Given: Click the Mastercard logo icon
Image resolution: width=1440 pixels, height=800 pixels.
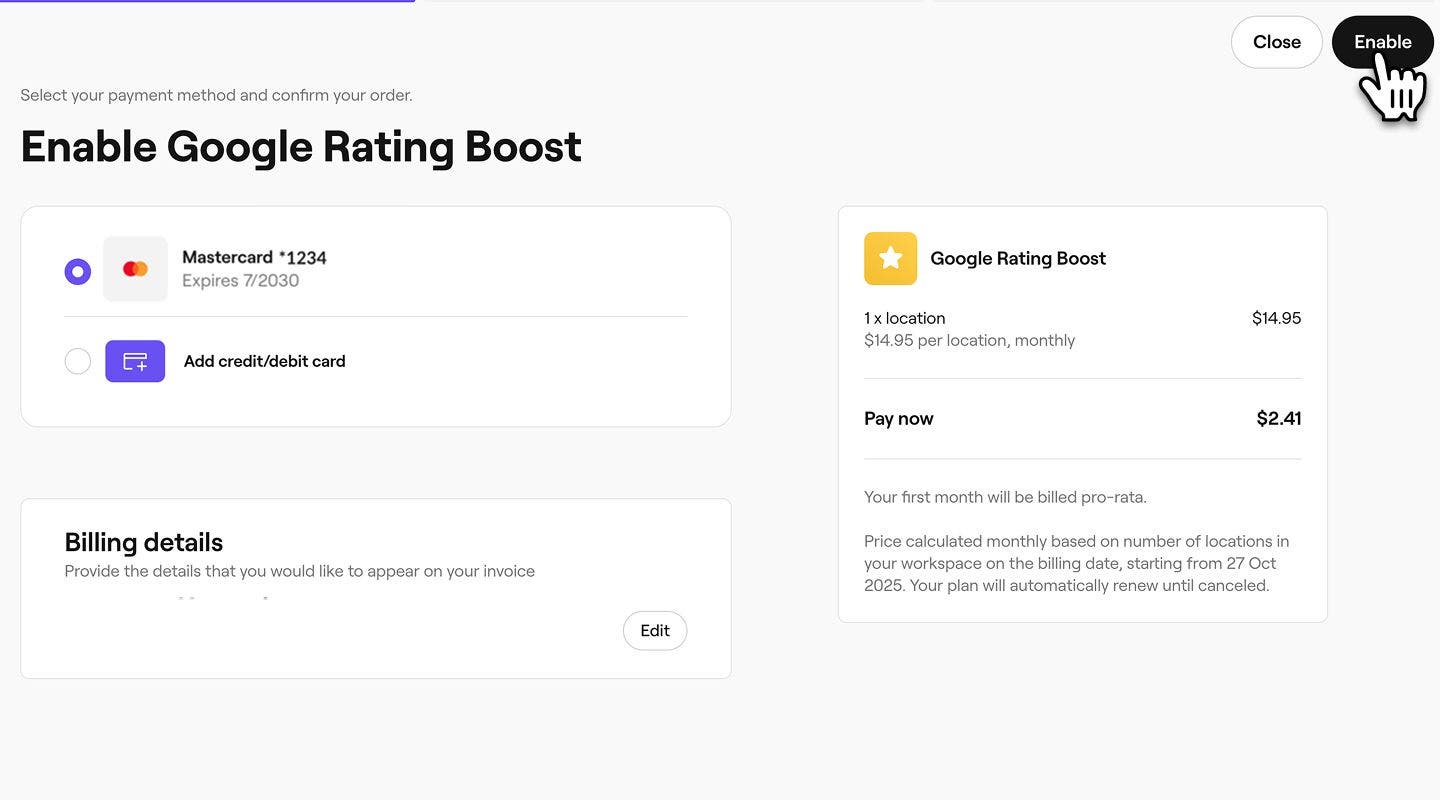Looking at the screenshot, I should tap(135, 269).
